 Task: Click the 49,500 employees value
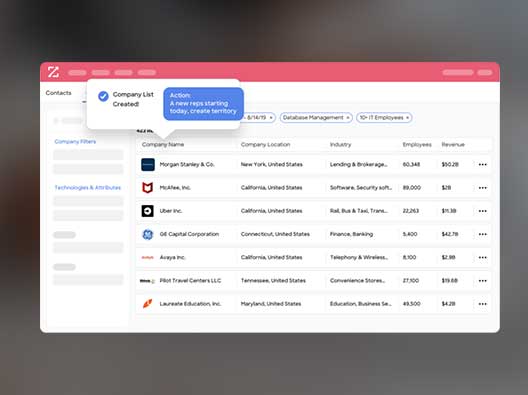point(411,304)
